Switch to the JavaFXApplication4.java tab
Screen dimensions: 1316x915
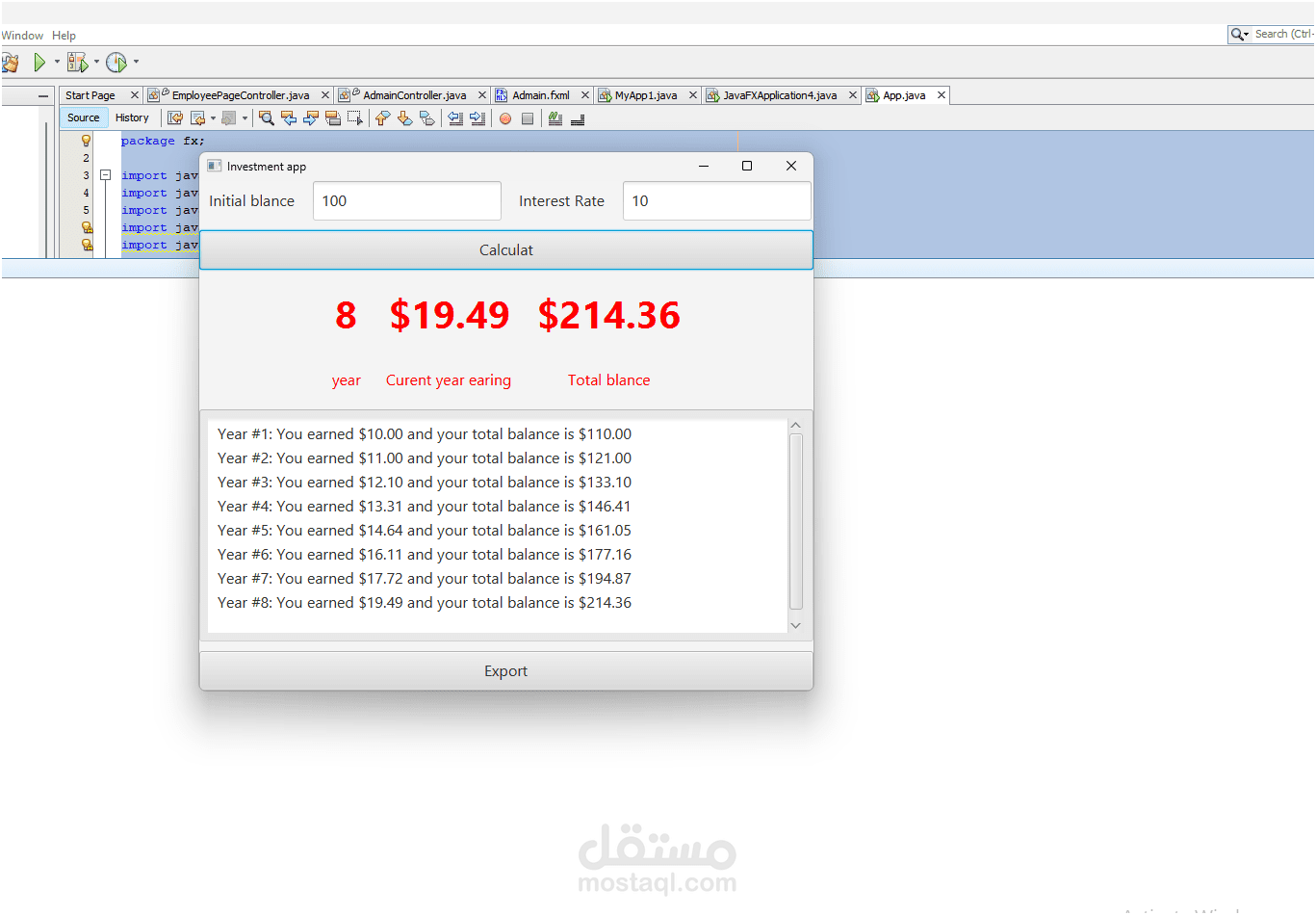click(780, 95)
